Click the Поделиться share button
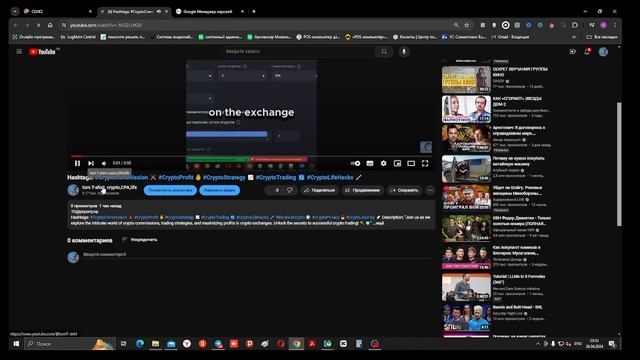This screenshot has height=360, width=640. [320, 190]
